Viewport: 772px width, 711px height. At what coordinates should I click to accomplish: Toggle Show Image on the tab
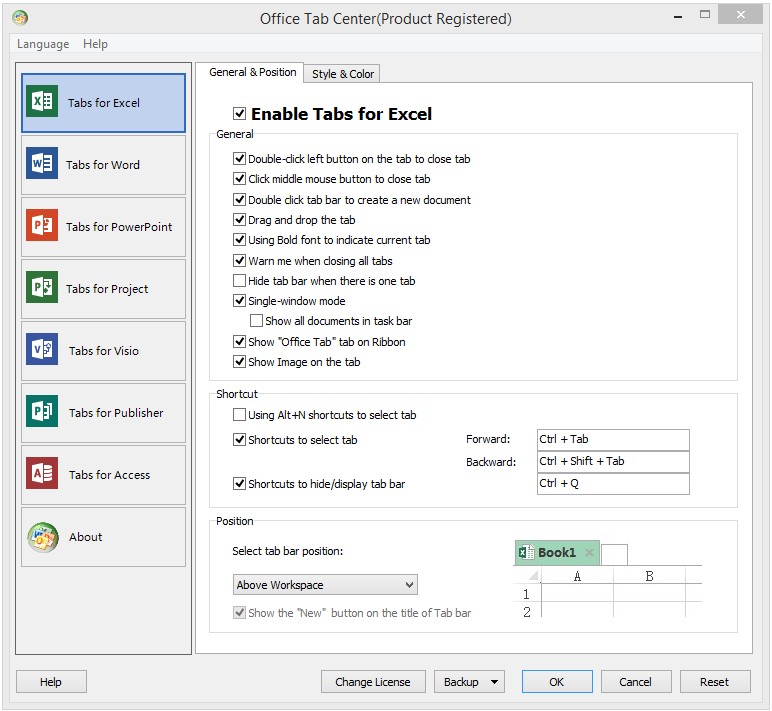pyautogui.click(x=239, y=362)
